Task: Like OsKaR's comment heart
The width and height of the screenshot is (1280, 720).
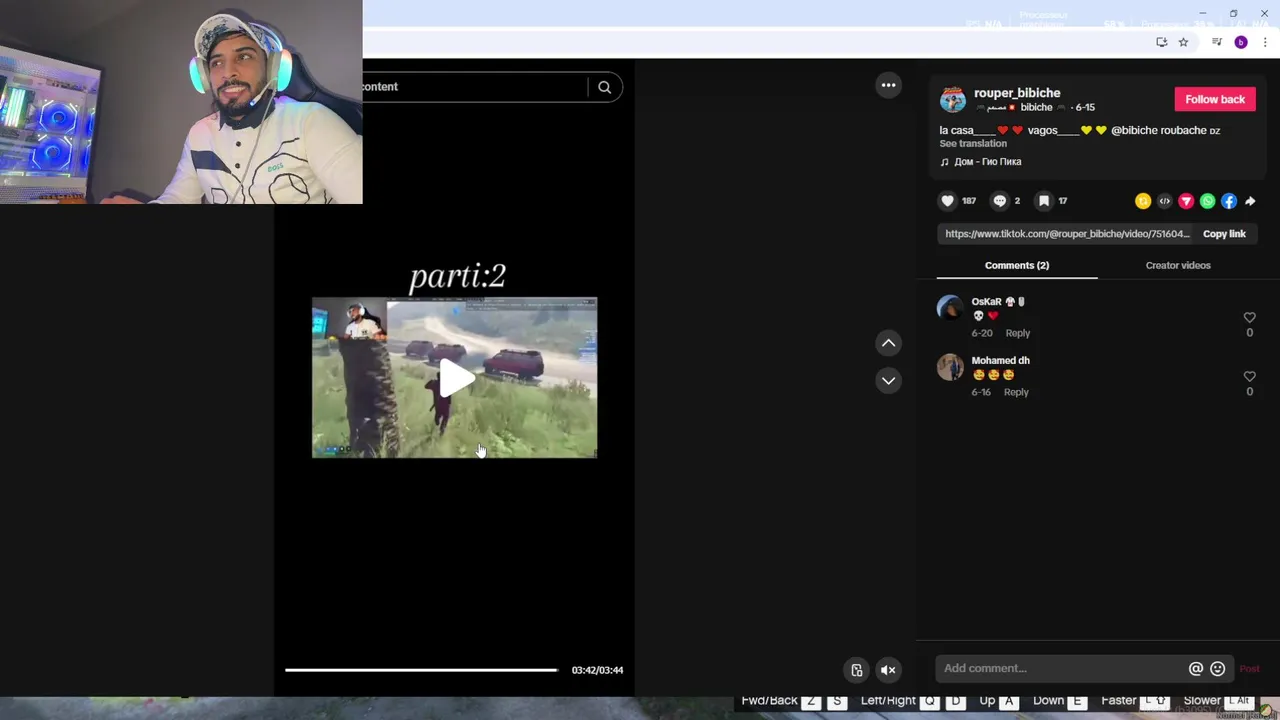Action: tap(1249, 318)
